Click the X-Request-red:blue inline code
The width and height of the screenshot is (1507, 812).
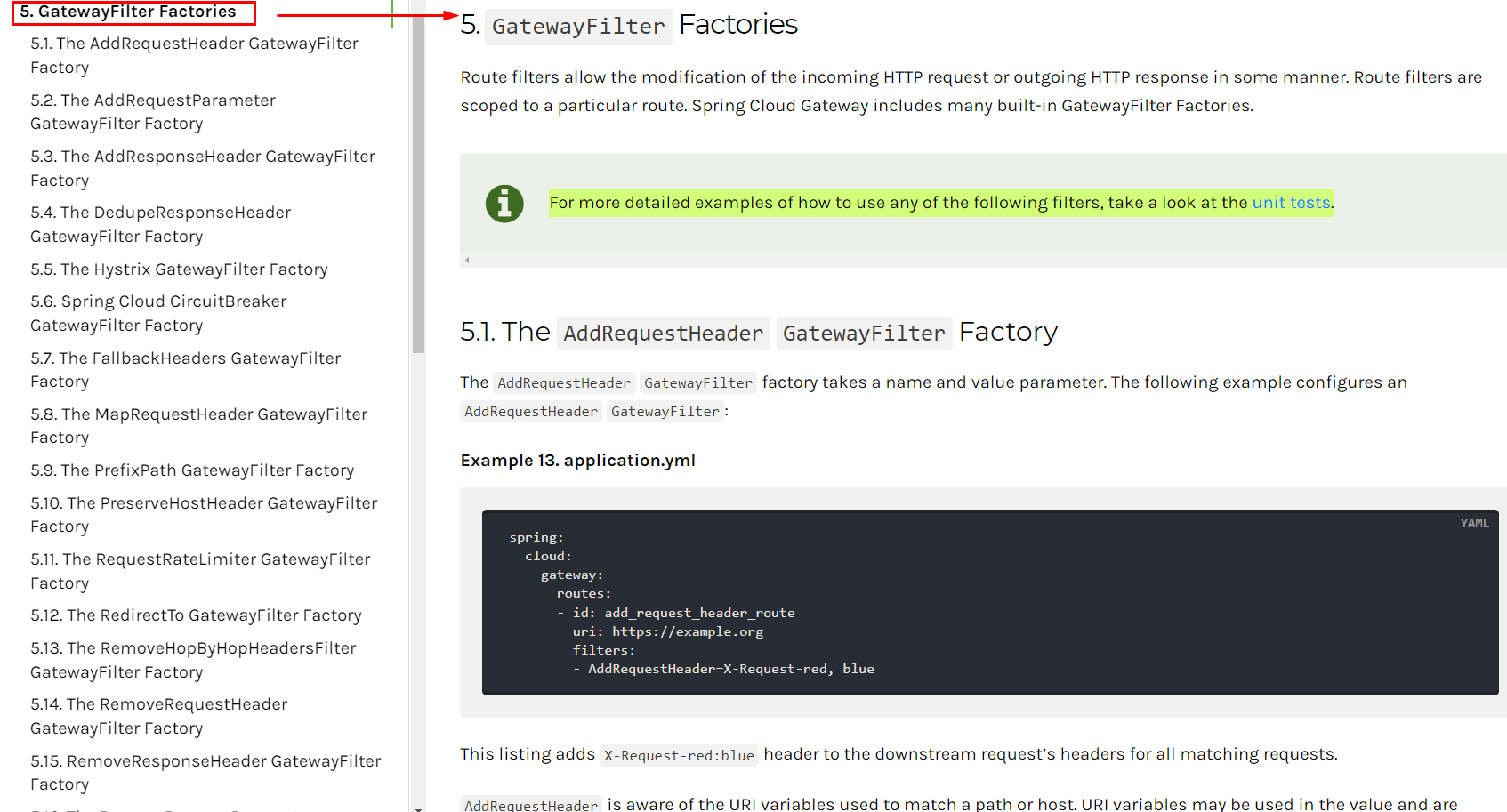[679, 756]
